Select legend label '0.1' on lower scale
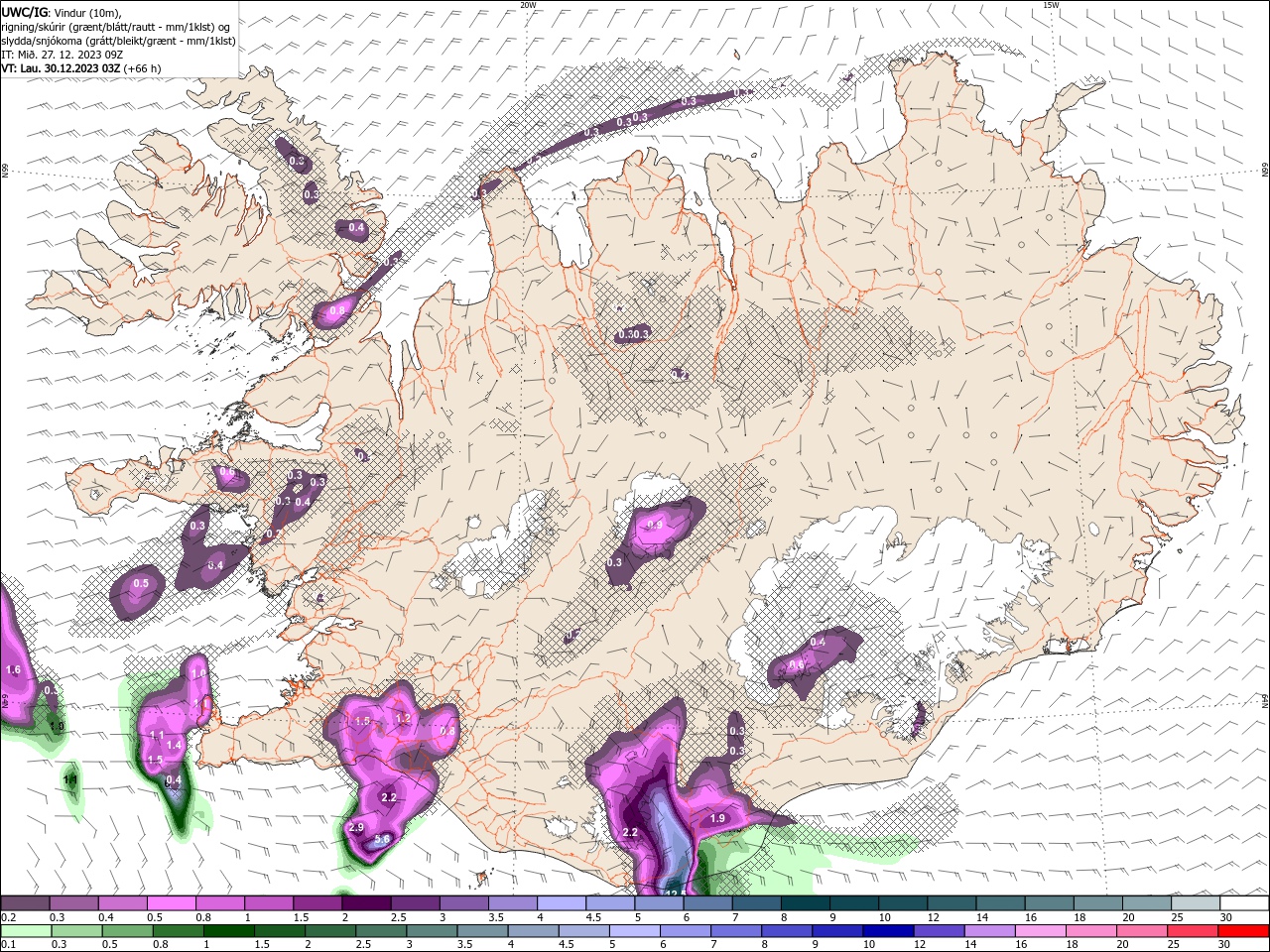This screenshot has height=952, width=1270. [x=9, y=945]
